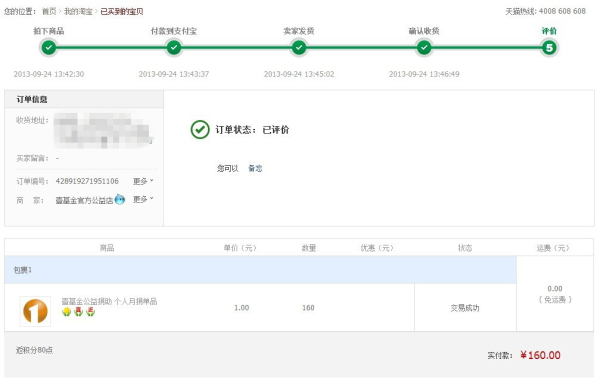Expand 更多 next to the seller name

[x=143, y=199]
